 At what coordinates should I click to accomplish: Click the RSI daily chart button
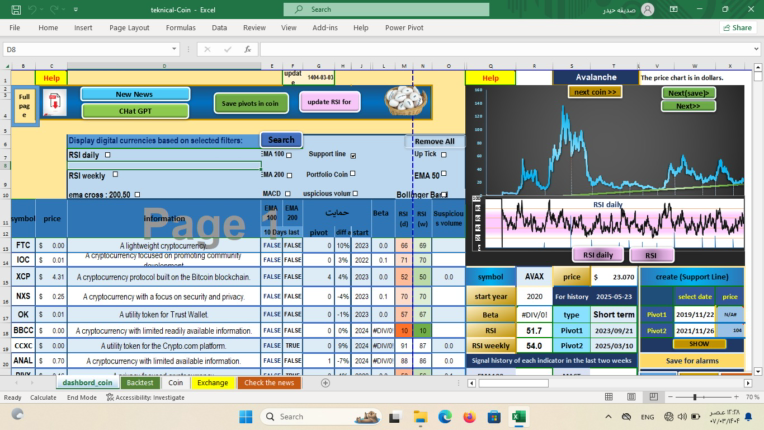tap(598, 255)
